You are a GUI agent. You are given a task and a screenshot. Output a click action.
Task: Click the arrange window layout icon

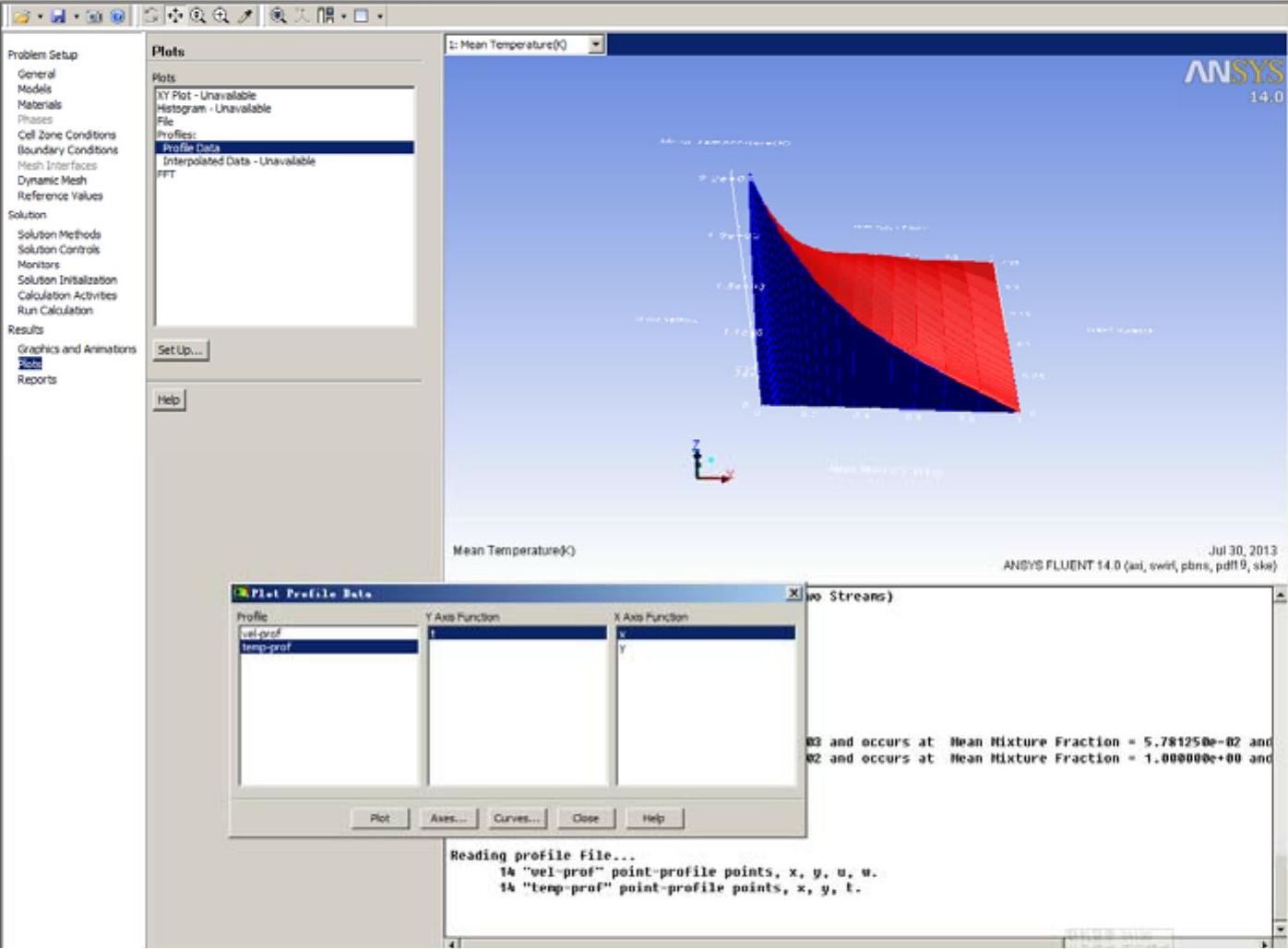(x=326, y=16)
